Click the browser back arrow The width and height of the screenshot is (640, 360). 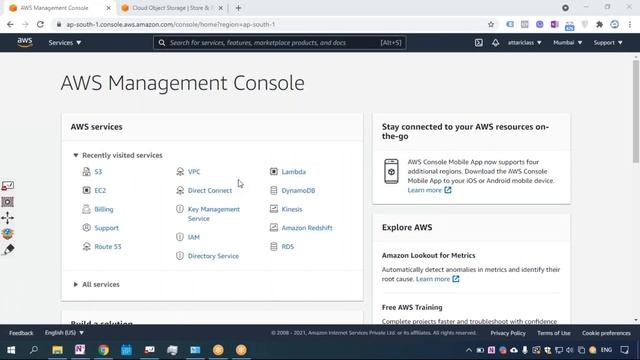10,24
